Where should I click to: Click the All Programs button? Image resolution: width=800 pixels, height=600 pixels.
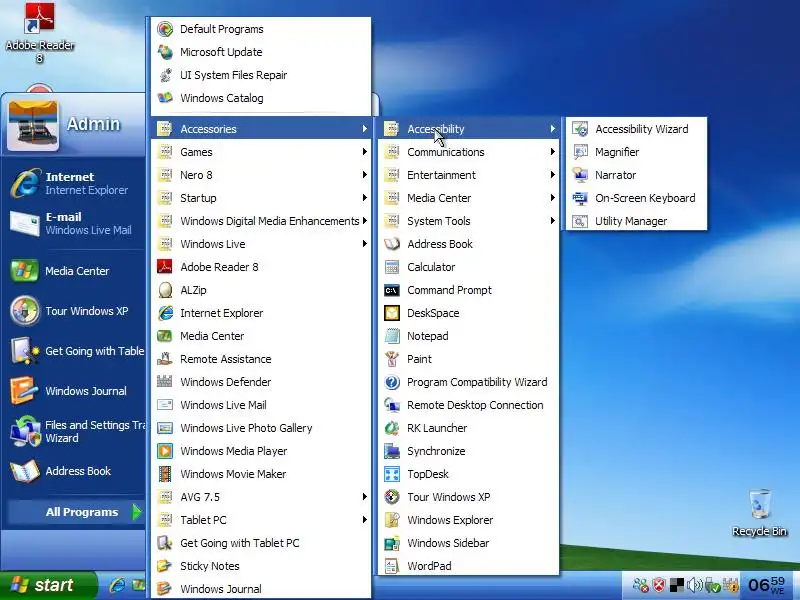(x=76, y=512)
